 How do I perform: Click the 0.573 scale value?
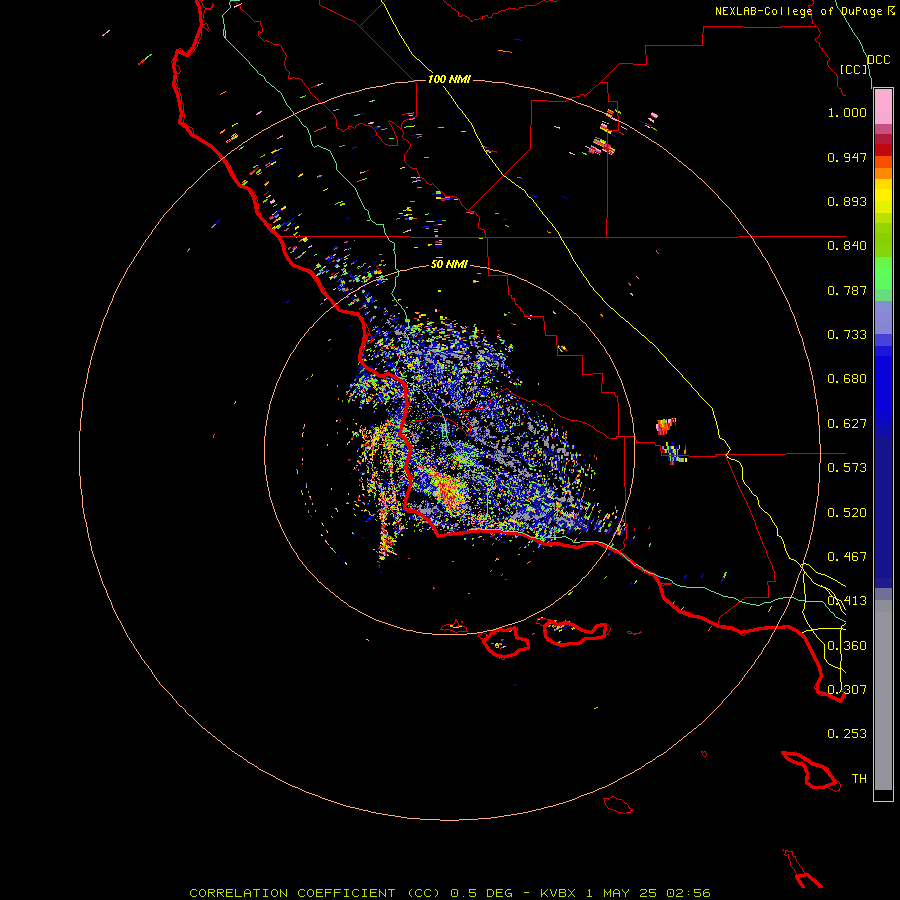coord(847,468)
